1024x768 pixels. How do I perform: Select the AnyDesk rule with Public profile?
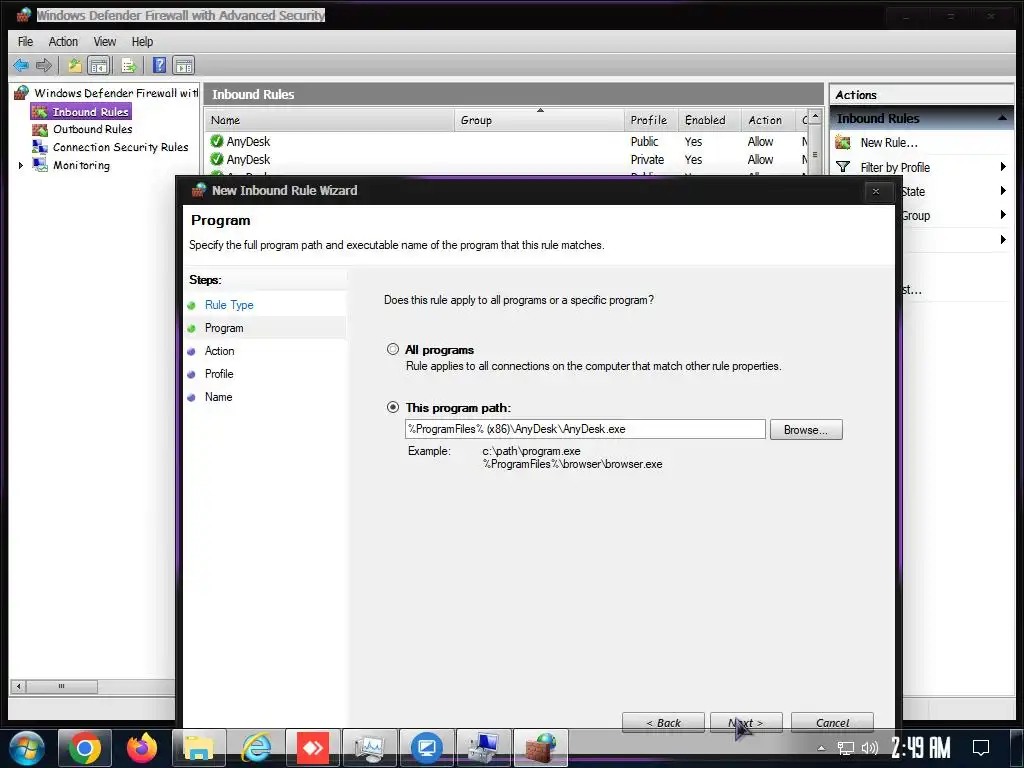[x=506, y=141]
